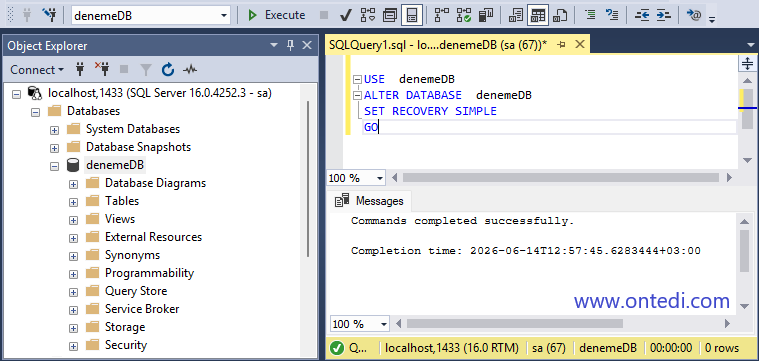Run the query with Execute button
This screenshot has width=759, height=361.
coord(276,15)
